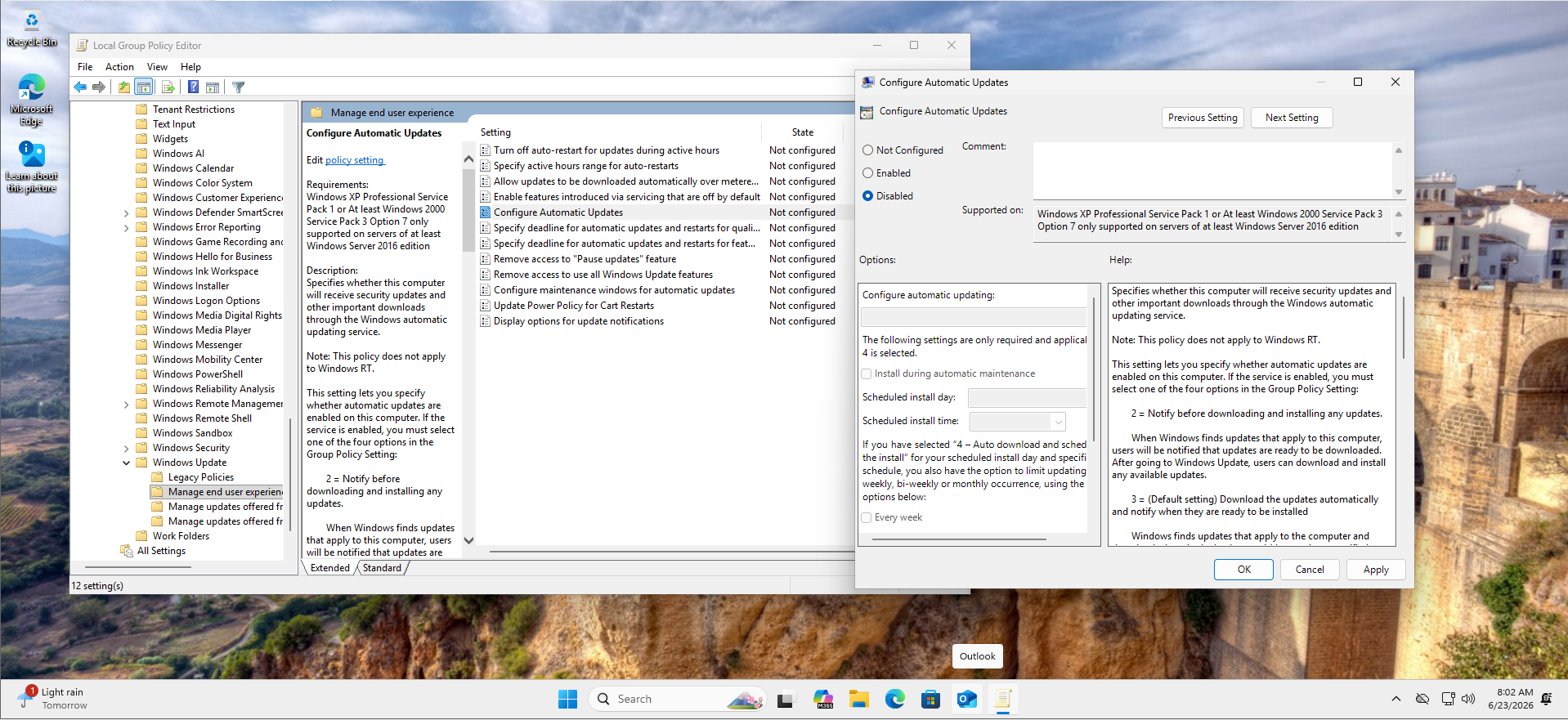Click the All Settings icon in tree
The width and height of the screenshot is (1568, 720).
(127, 551)
